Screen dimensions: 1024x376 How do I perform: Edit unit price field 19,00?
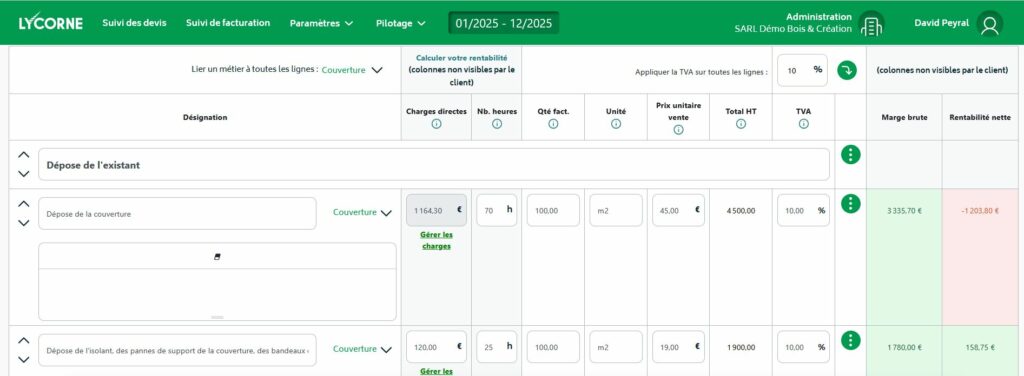pos(678,347)
